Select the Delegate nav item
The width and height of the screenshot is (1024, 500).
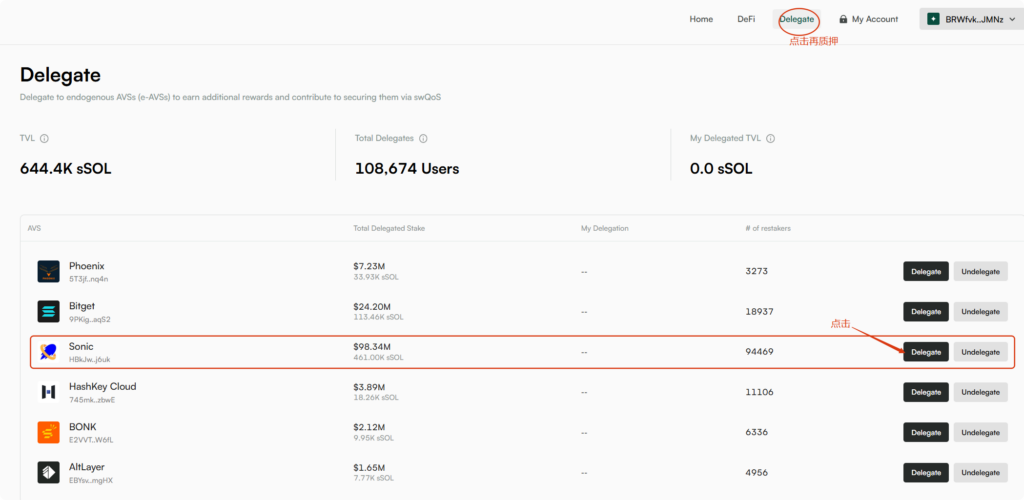pos(797,19)
